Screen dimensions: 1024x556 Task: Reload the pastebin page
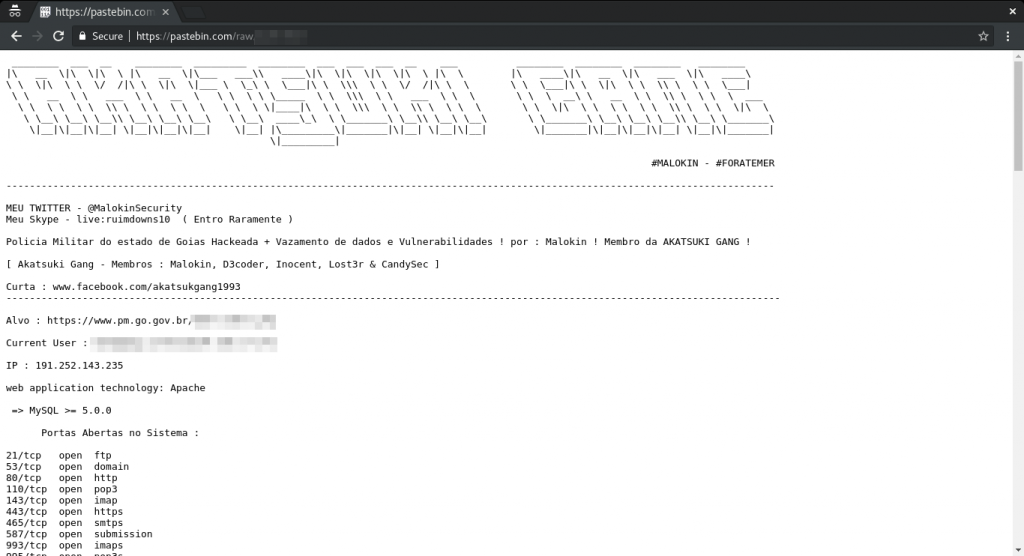[58, 36]
